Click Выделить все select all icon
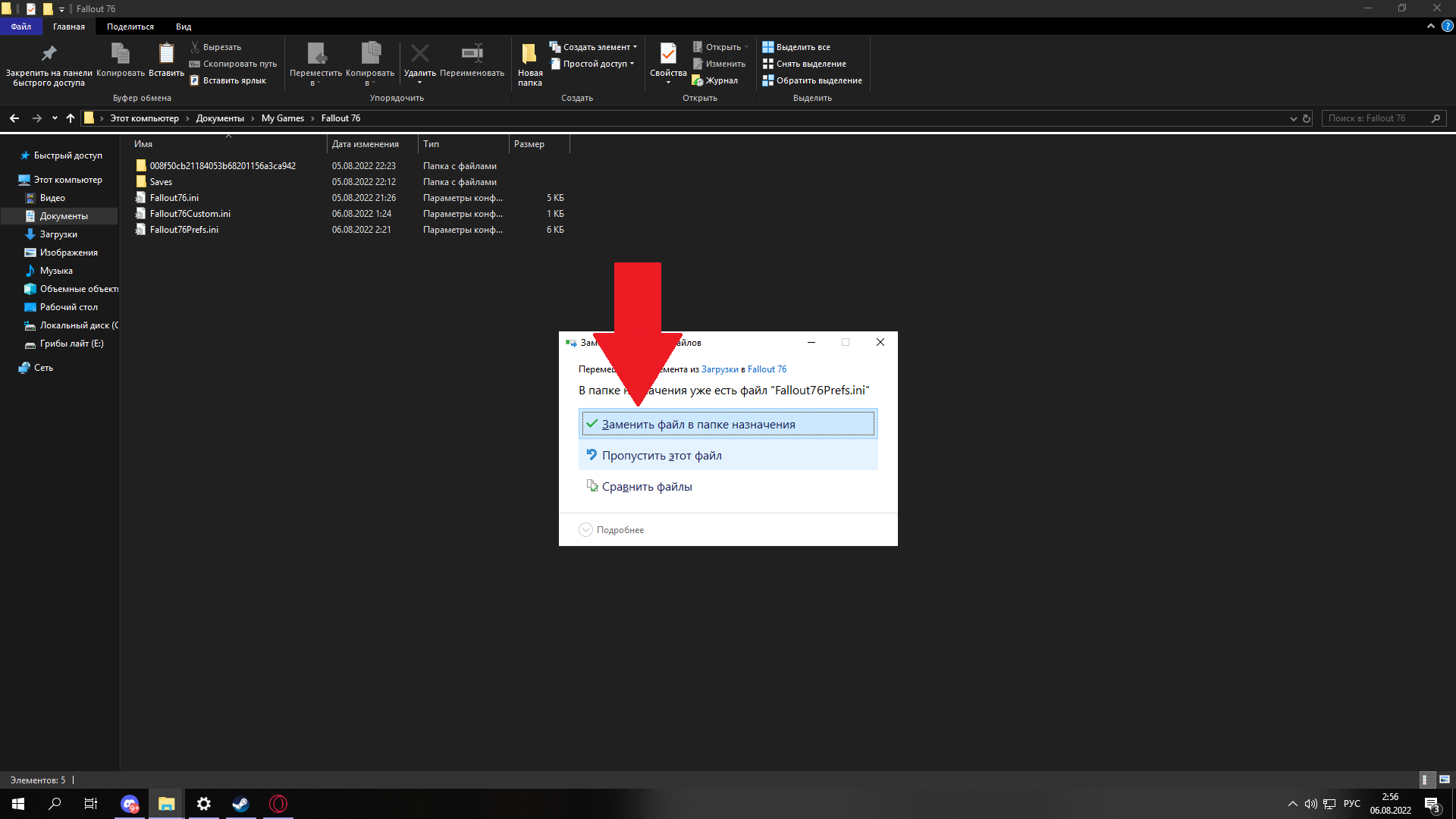The width and height of the screenshot is (1456, 819). (x=768, y=47)
